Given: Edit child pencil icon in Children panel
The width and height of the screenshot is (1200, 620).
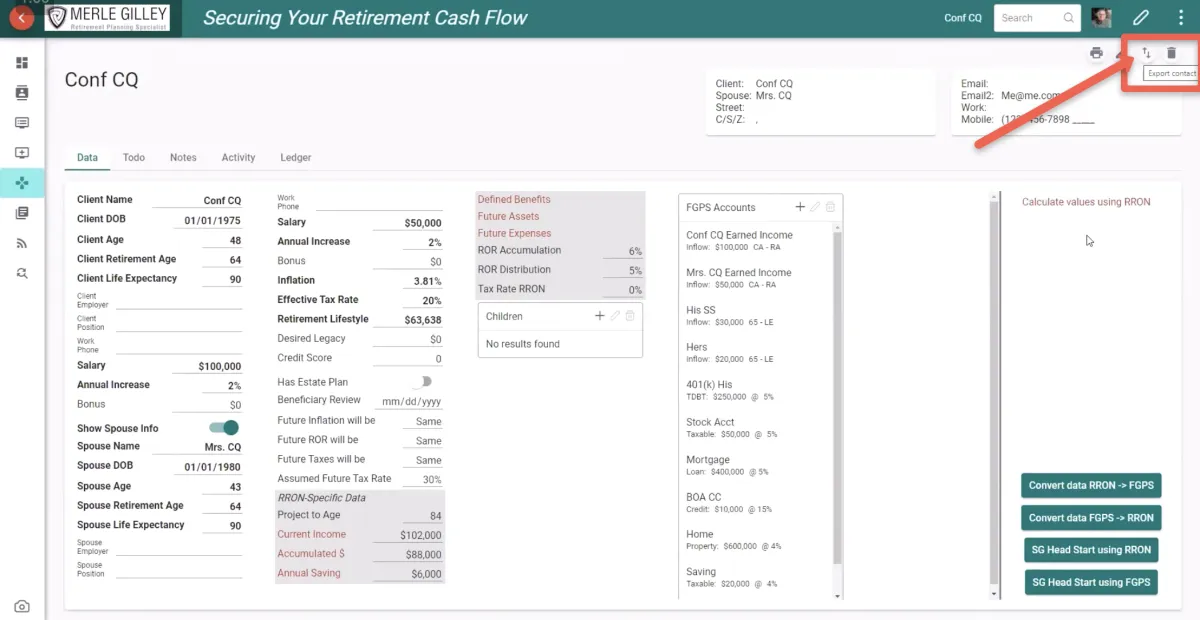Looking at the screenshot, I should coord(615,316).
